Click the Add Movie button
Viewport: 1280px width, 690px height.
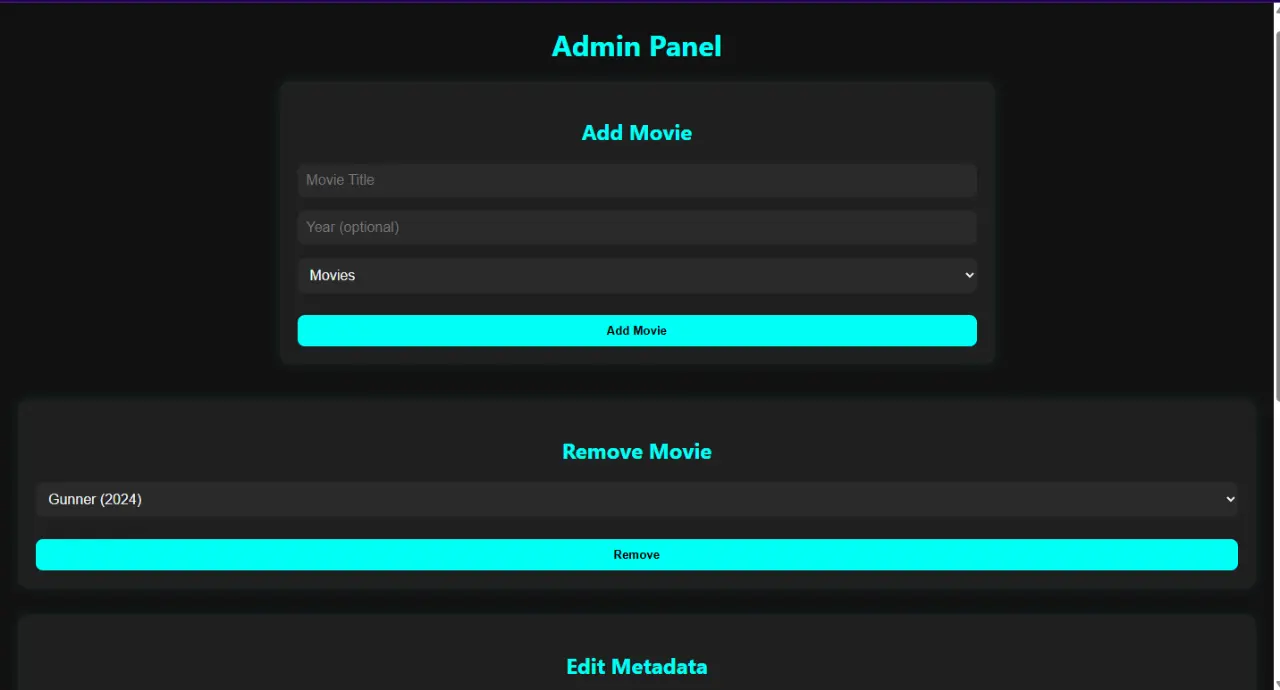pos(637,331)
